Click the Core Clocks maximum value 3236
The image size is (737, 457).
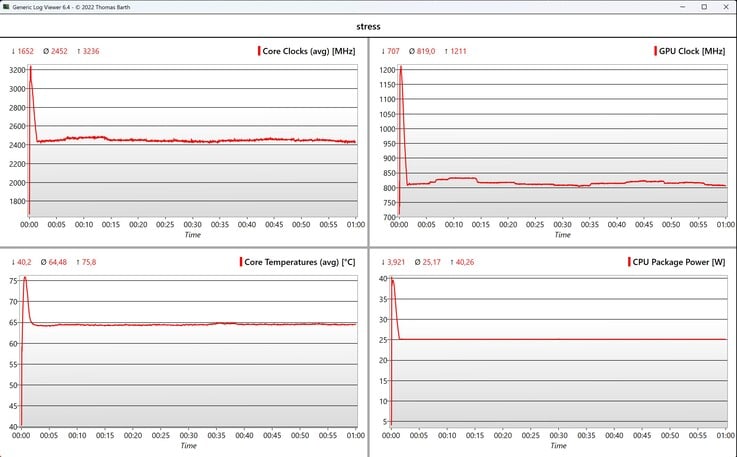(91, 51)
